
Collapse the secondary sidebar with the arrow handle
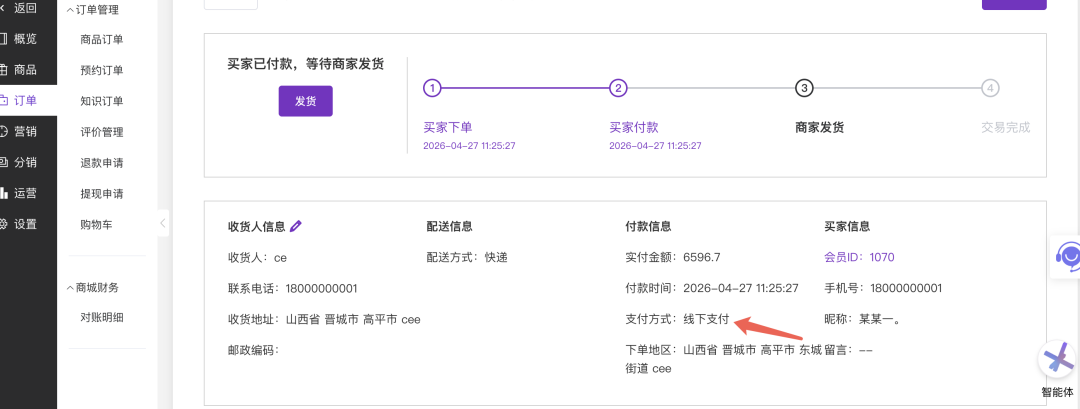pyautogui.click(x=163, y=224)
